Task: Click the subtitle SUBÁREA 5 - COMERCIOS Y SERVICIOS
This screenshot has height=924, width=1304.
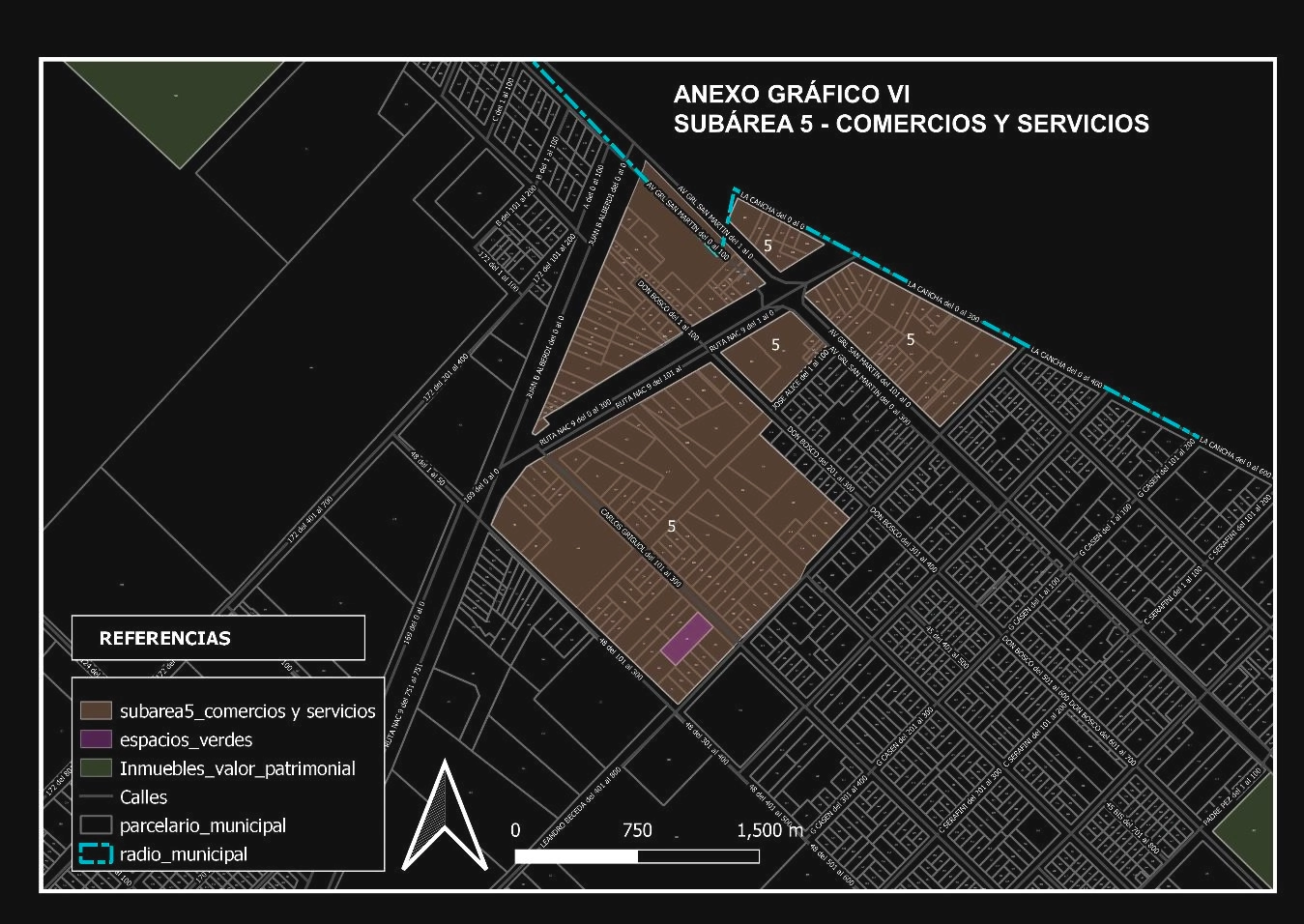Action: click(x=911, y=124)
